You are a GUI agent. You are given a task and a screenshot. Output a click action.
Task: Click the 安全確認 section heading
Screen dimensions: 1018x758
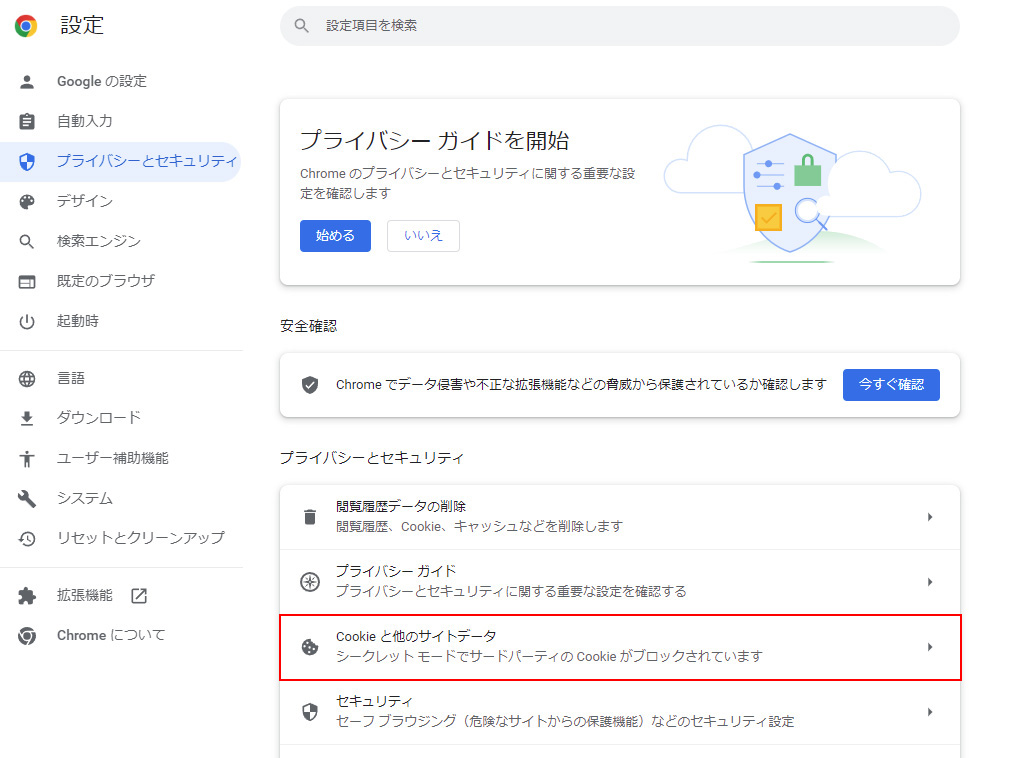[308, 326]
